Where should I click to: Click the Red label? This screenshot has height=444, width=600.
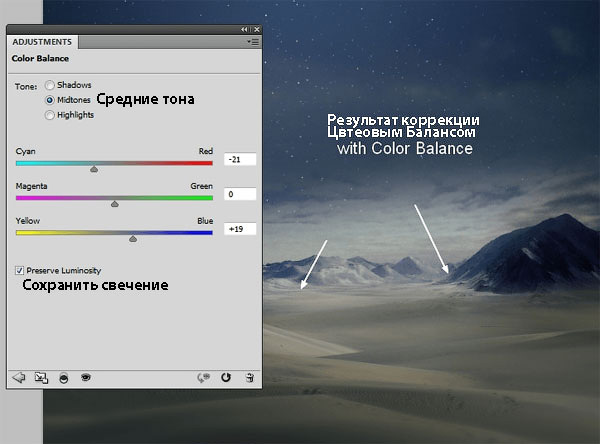pos(205,151)
